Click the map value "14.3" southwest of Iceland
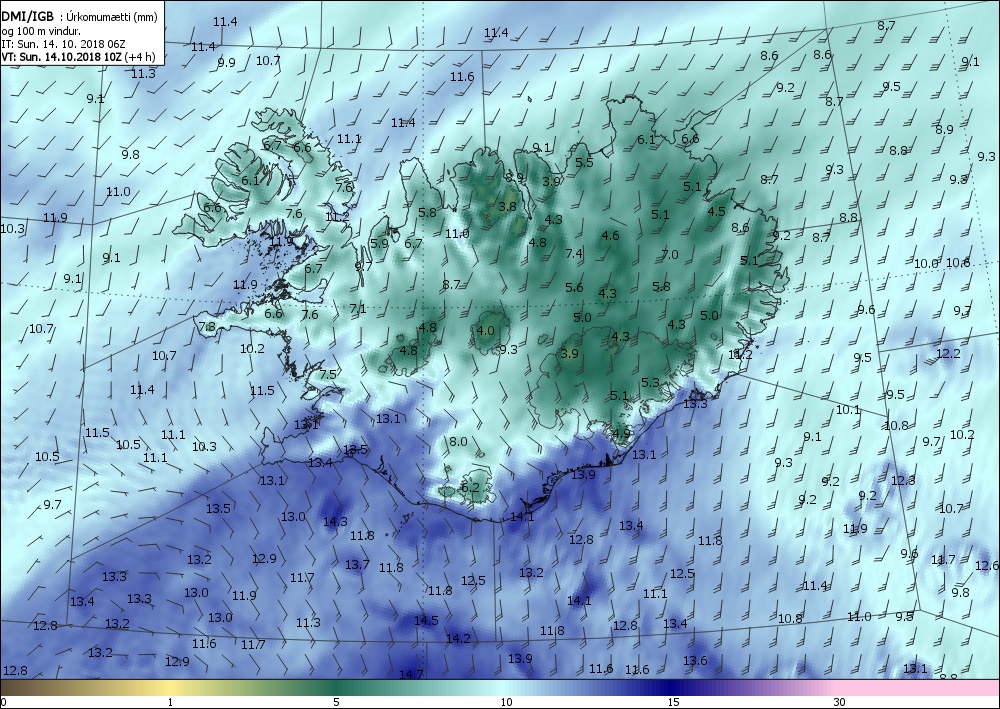The height and width of the screenshot is (709, 1000). pos(335,522)
